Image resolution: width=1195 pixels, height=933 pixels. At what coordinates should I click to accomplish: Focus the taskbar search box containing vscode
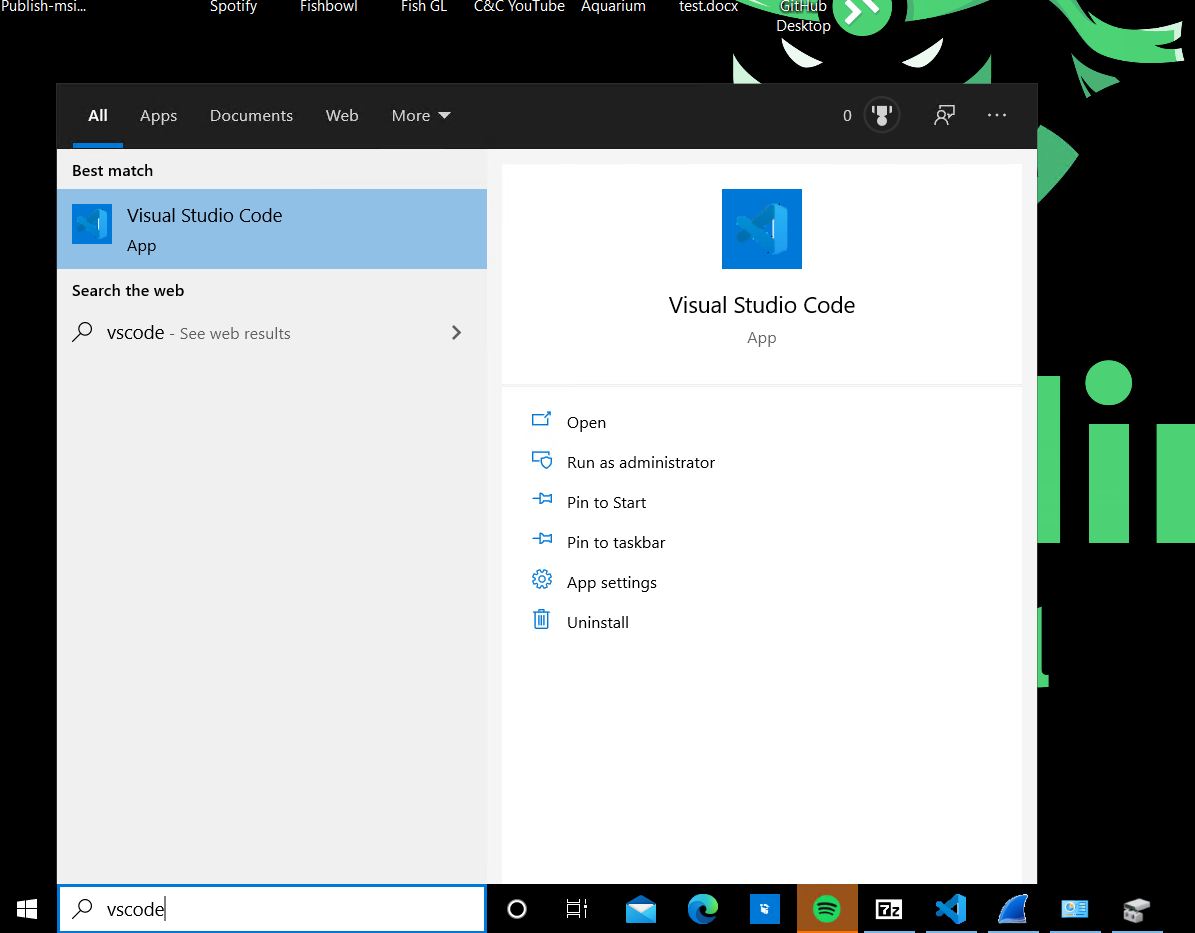(272, 909)
